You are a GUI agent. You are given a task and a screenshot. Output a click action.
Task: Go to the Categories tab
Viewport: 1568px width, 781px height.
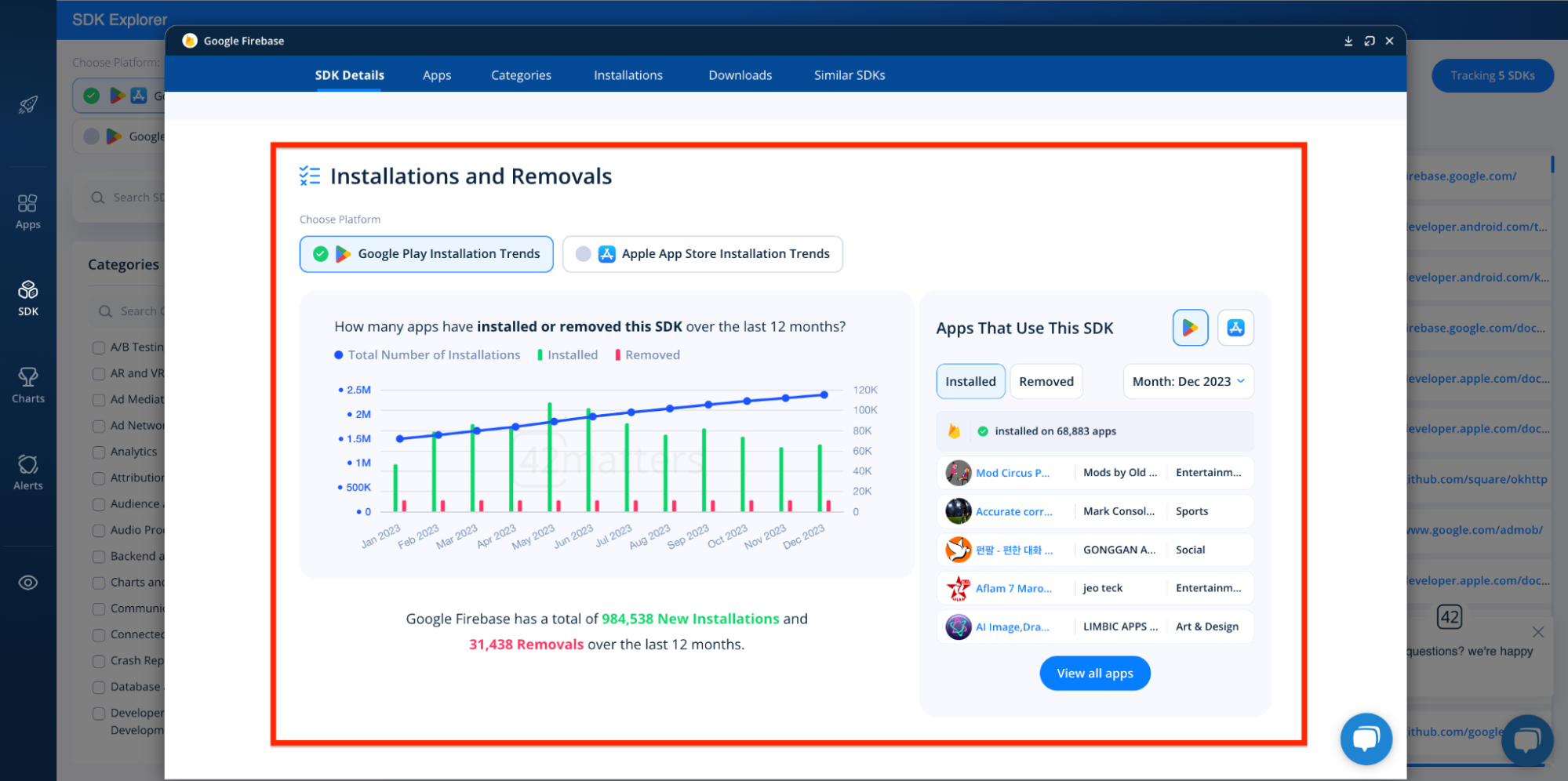(521, 75)
